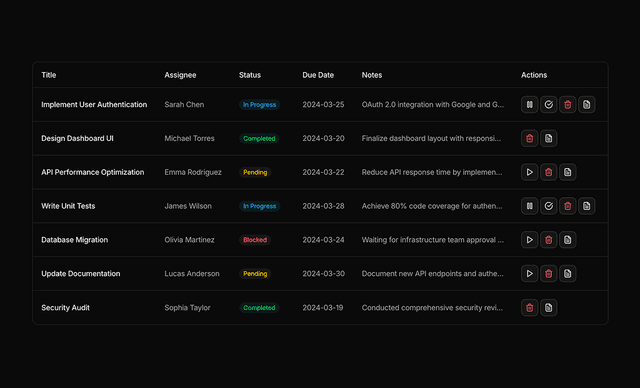Select the API Performance Optimization title
This screenshot has height=388, width=640.
[93, 172]
